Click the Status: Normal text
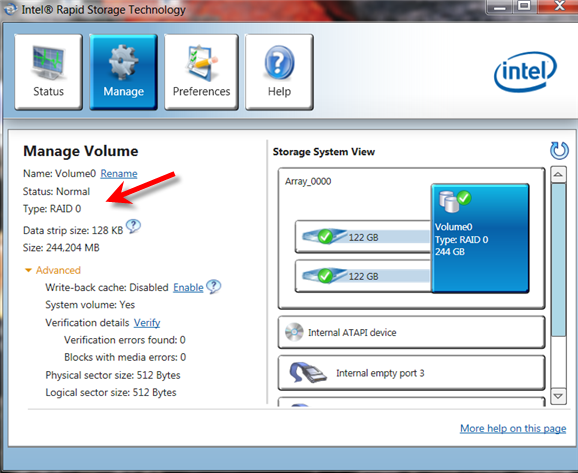Viewport: 578px width, 473px height. (56, 191)
